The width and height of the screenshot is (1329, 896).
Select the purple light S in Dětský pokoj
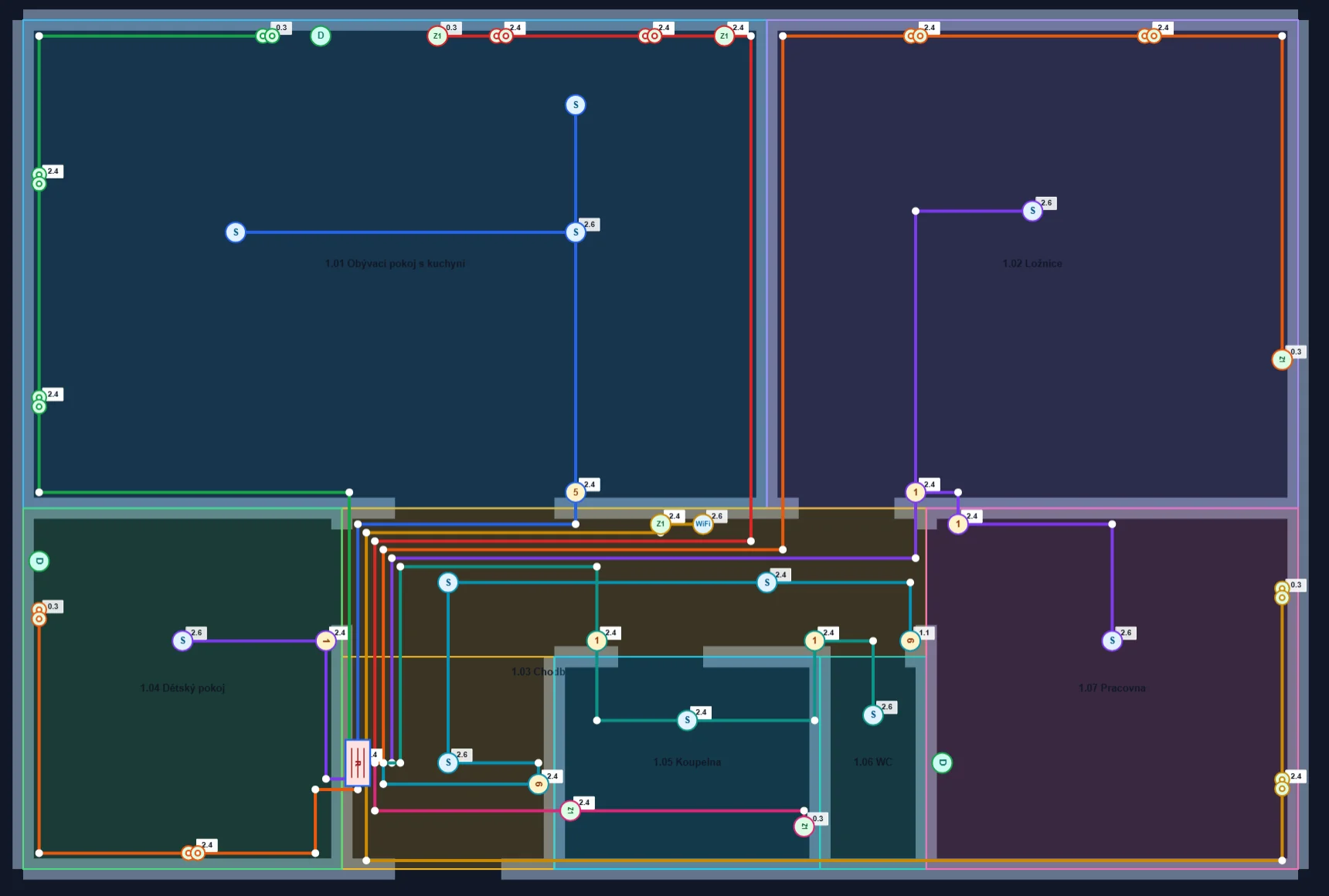(x=182, y=640)
